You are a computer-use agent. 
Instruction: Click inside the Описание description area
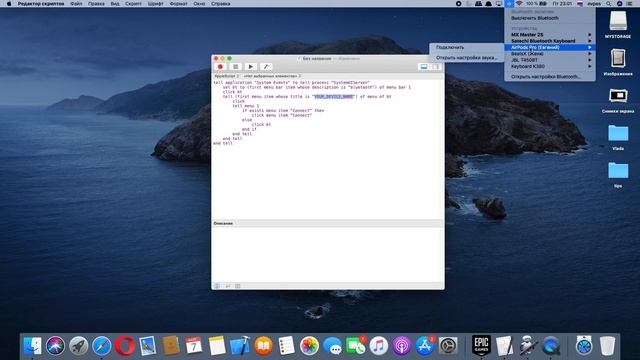(x=328, y=254)
